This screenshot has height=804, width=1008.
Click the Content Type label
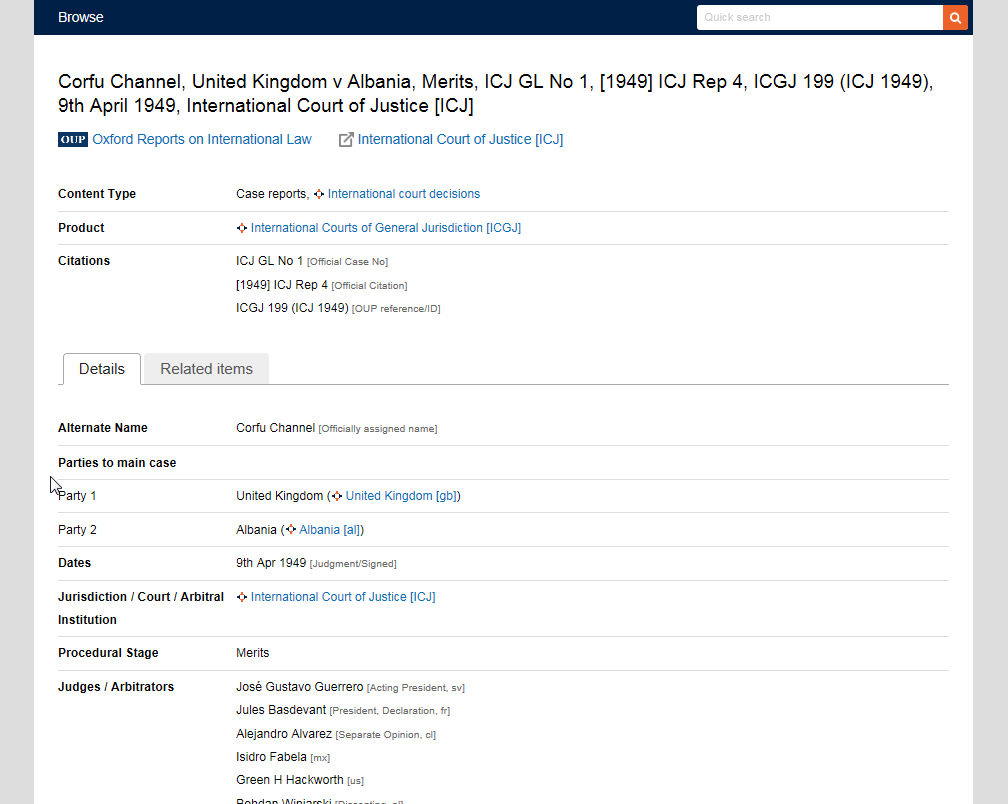pos(97,194)
